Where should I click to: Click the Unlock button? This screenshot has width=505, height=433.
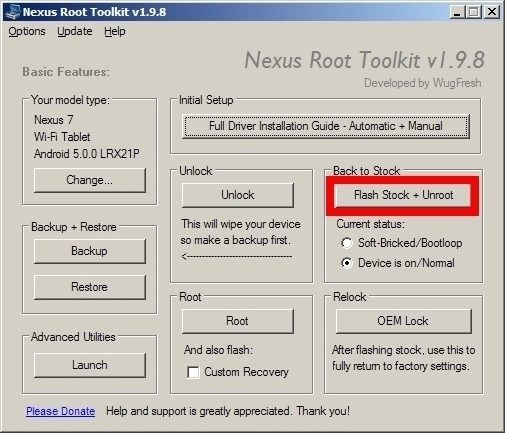pyautogui.click(x=238, y=195)
